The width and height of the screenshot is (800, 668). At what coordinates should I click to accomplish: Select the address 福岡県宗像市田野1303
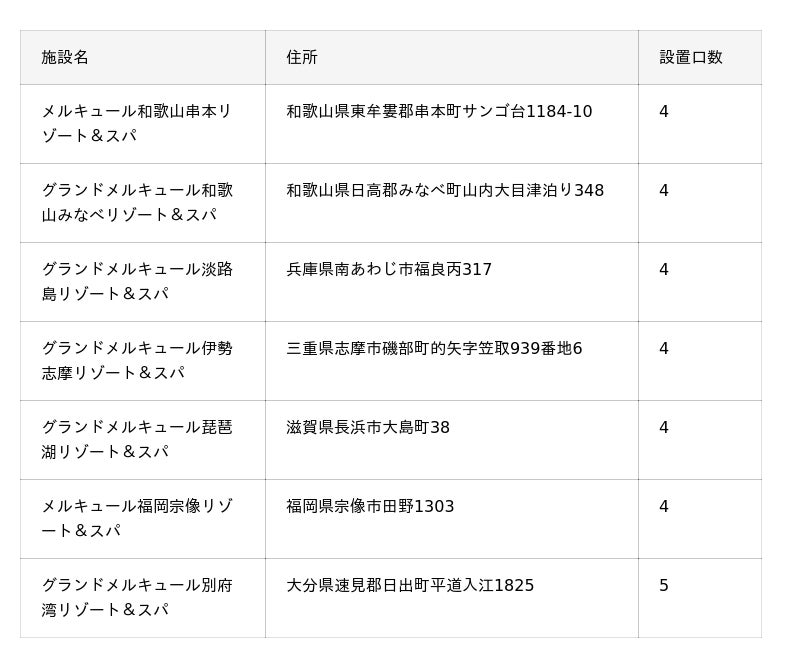[370, 507]
